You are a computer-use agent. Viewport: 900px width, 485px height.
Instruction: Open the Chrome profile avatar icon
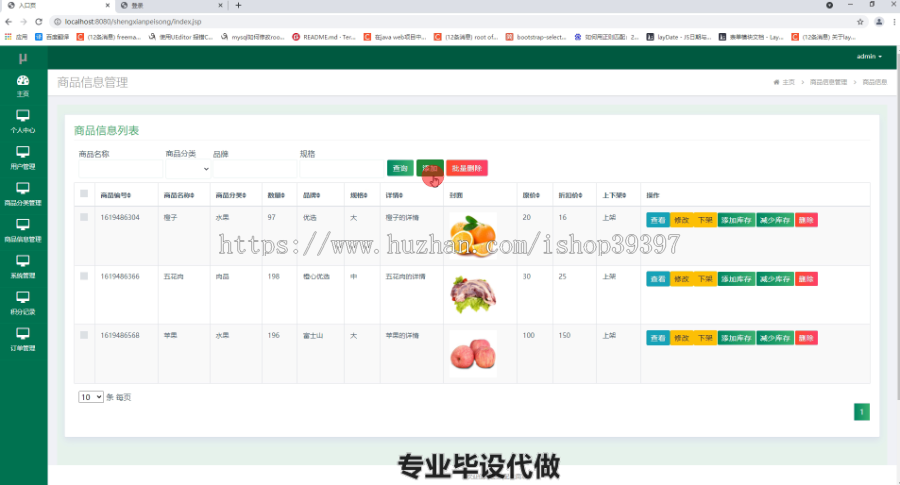pos(879,22)
